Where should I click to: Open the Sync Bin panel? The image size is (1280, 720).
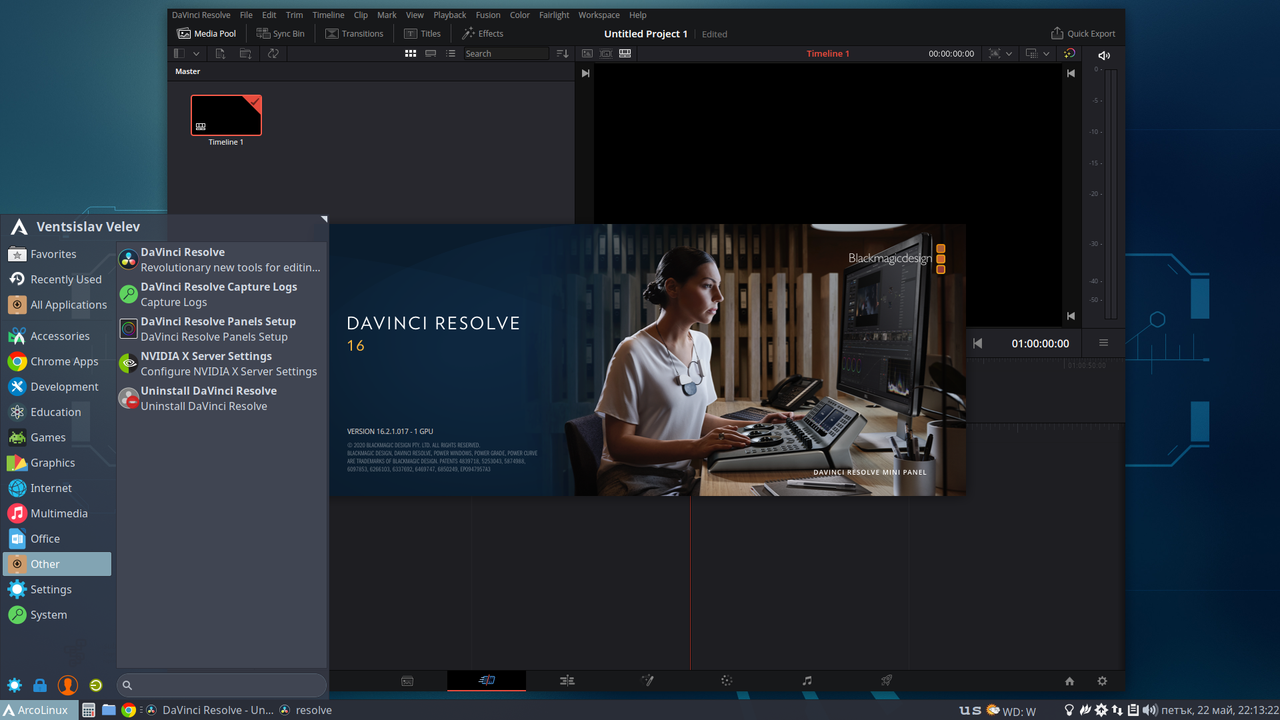pos(281,33)
